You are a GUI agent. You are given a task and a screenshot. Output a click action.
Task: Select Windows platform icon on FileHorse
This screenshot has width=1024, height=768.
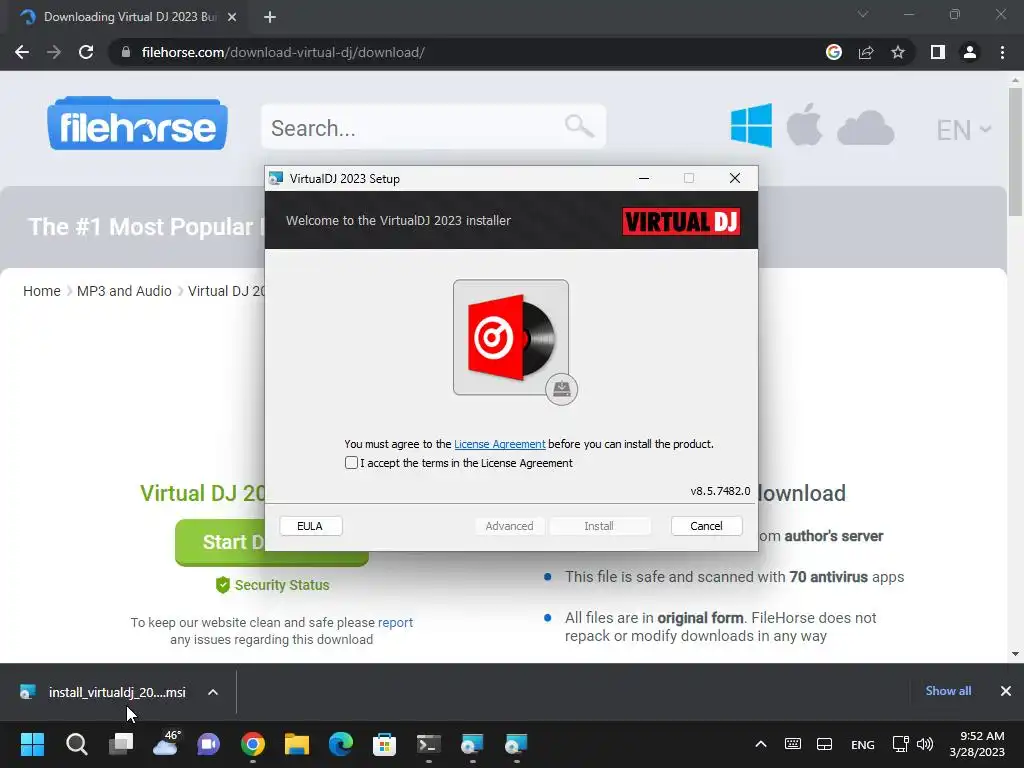pyautogui.click(x=752, y=125)
